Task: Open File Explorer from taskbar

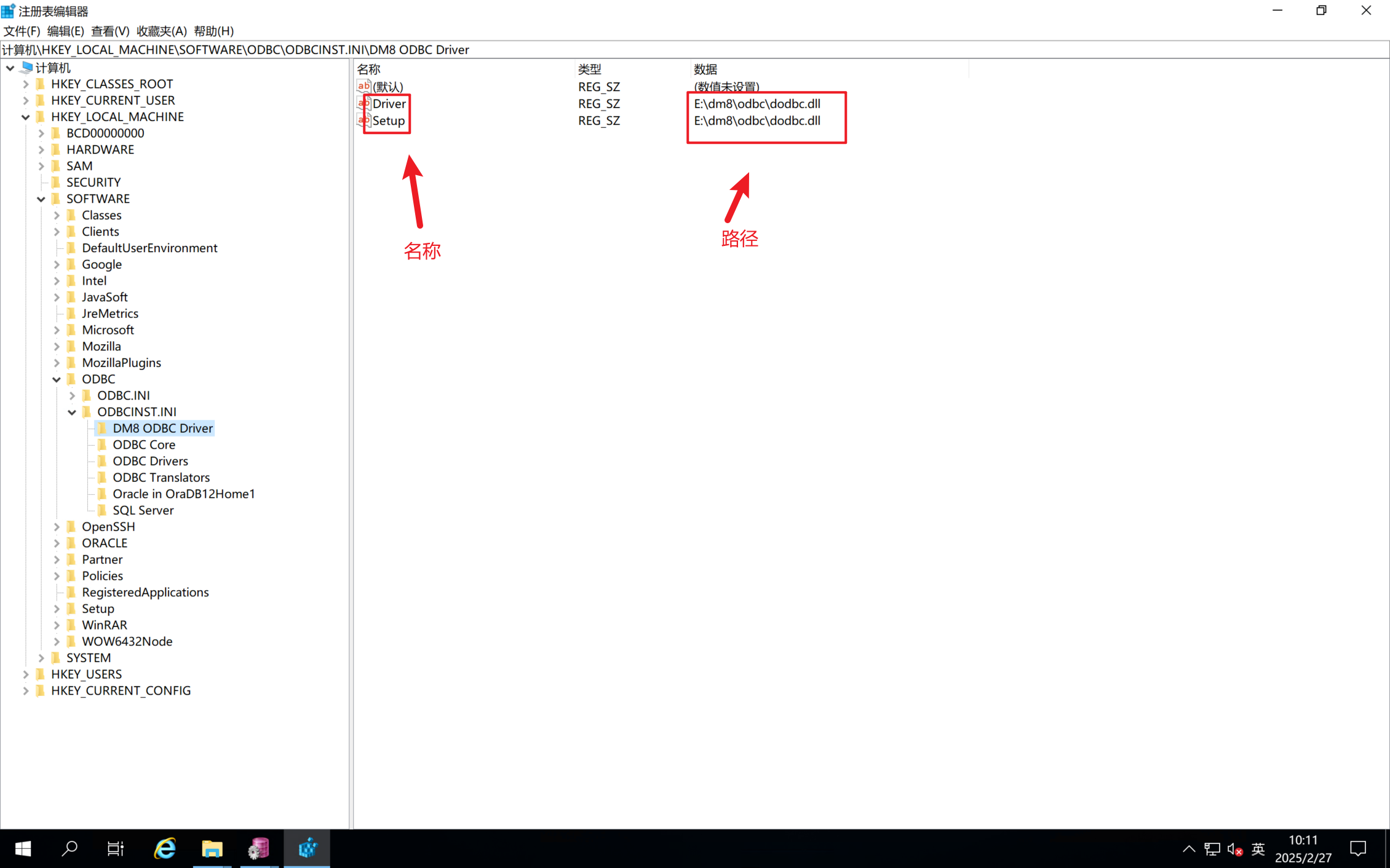Action: [212, 849]
